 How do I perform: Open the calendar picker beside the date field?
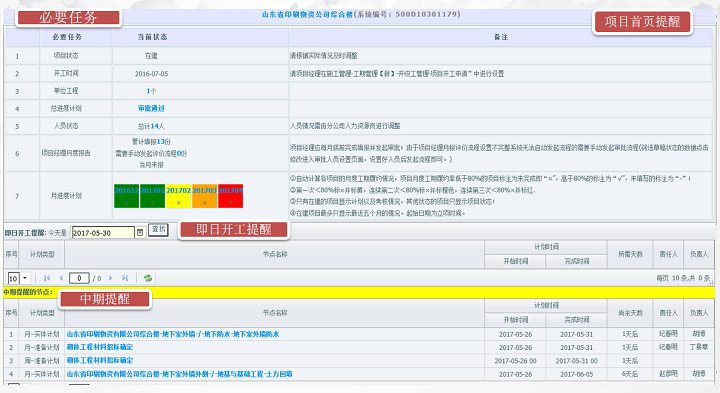coord(140,233)
